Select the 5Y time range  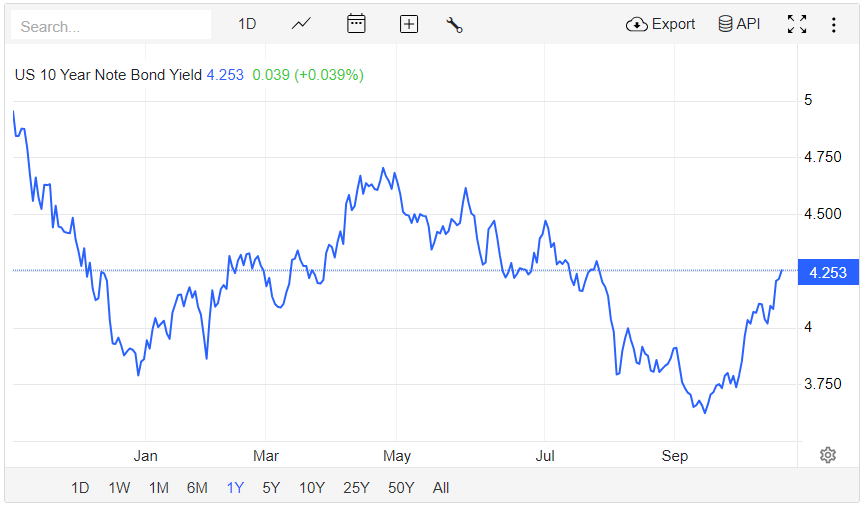tap(271, 488)
